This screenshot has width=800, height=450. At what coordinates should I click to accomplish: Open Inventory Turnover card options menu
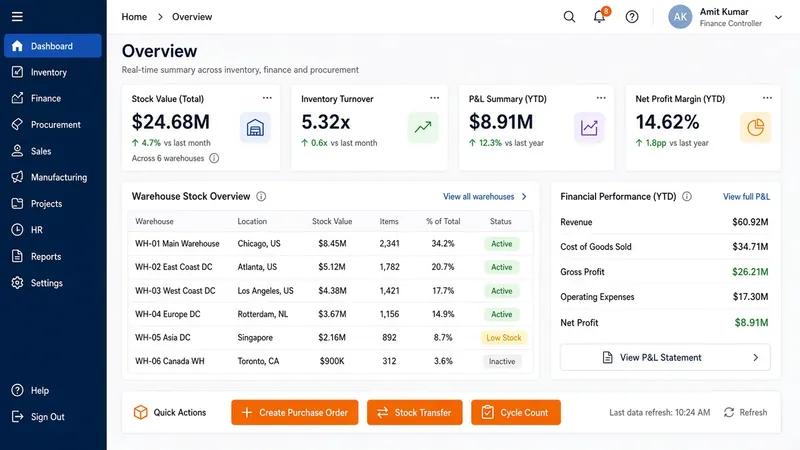(x=434, y=98)
